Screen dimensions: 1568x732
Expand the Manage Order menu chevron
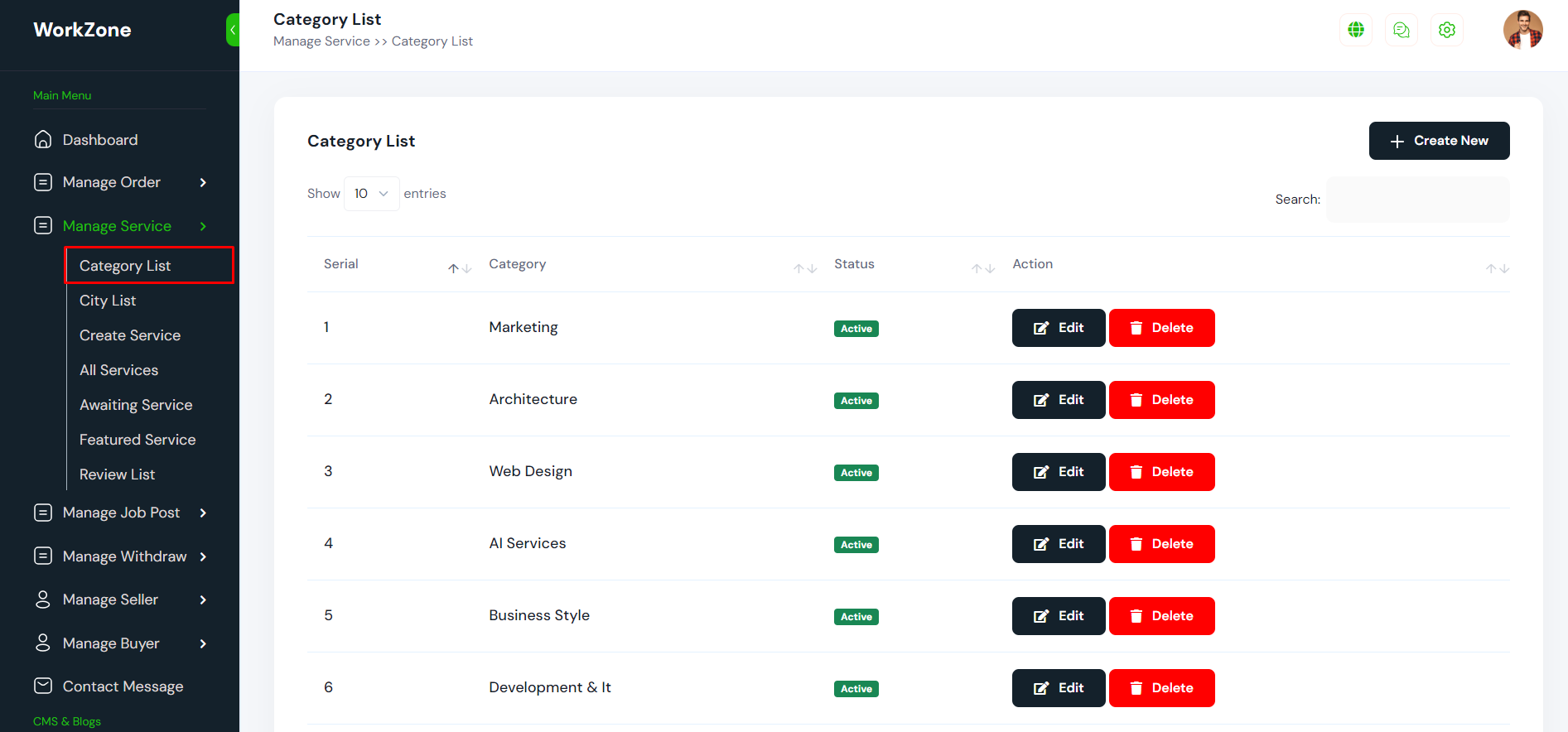click(203, 182)
